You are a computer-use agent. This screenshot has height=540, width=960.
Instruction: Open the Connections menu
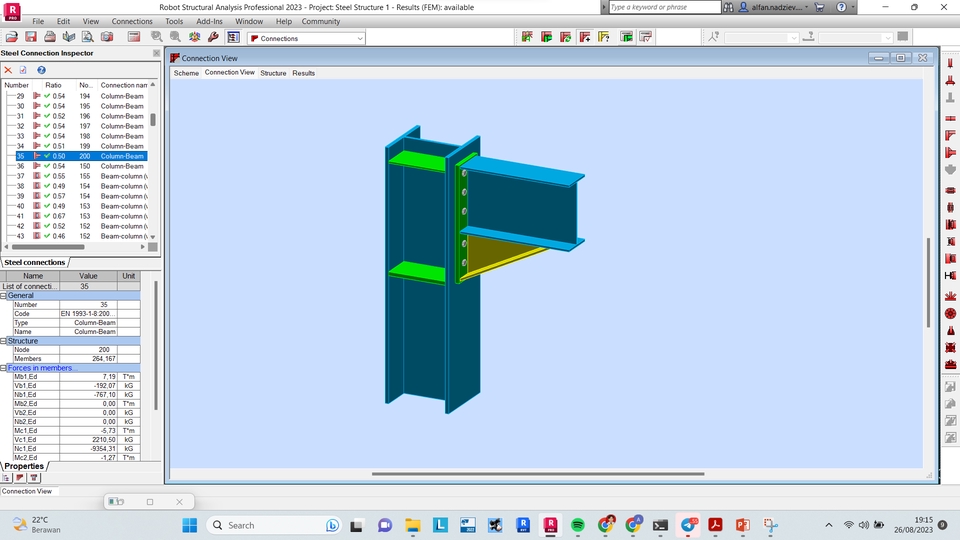tap(132, 21)
